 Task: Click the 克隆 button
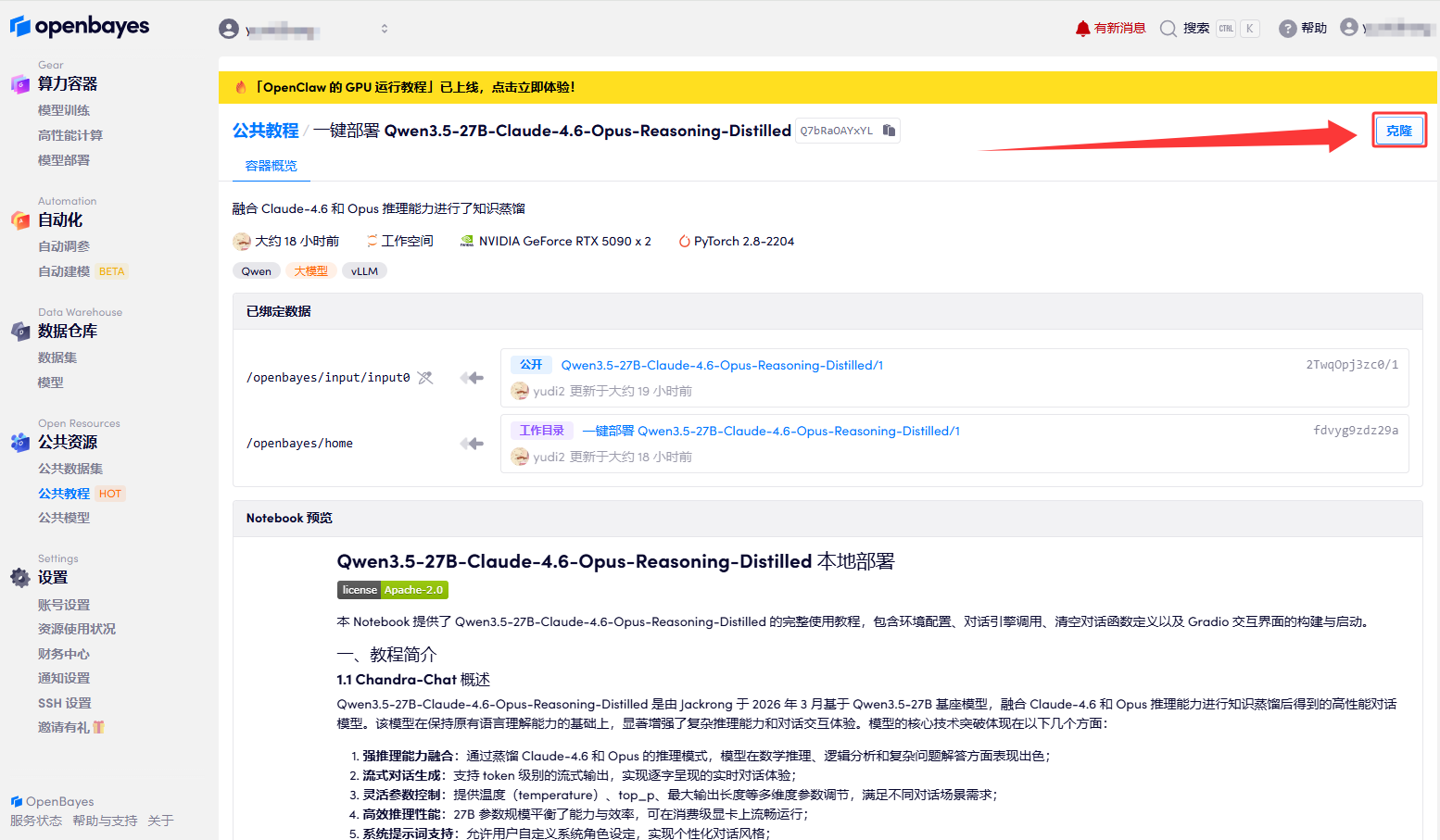point(1399,131)
